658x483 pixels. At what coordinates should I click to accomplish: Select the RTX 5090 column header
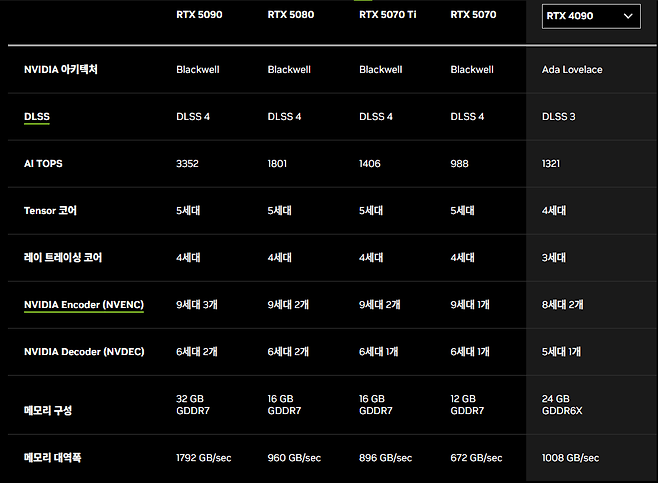199,15
